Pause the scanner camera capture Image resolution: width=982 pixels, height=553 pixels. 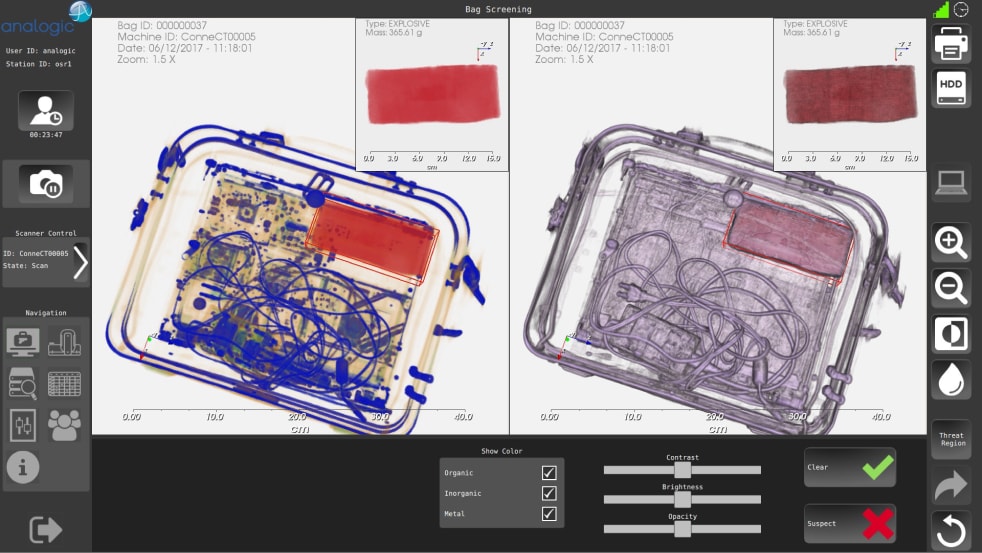[46, 183]
